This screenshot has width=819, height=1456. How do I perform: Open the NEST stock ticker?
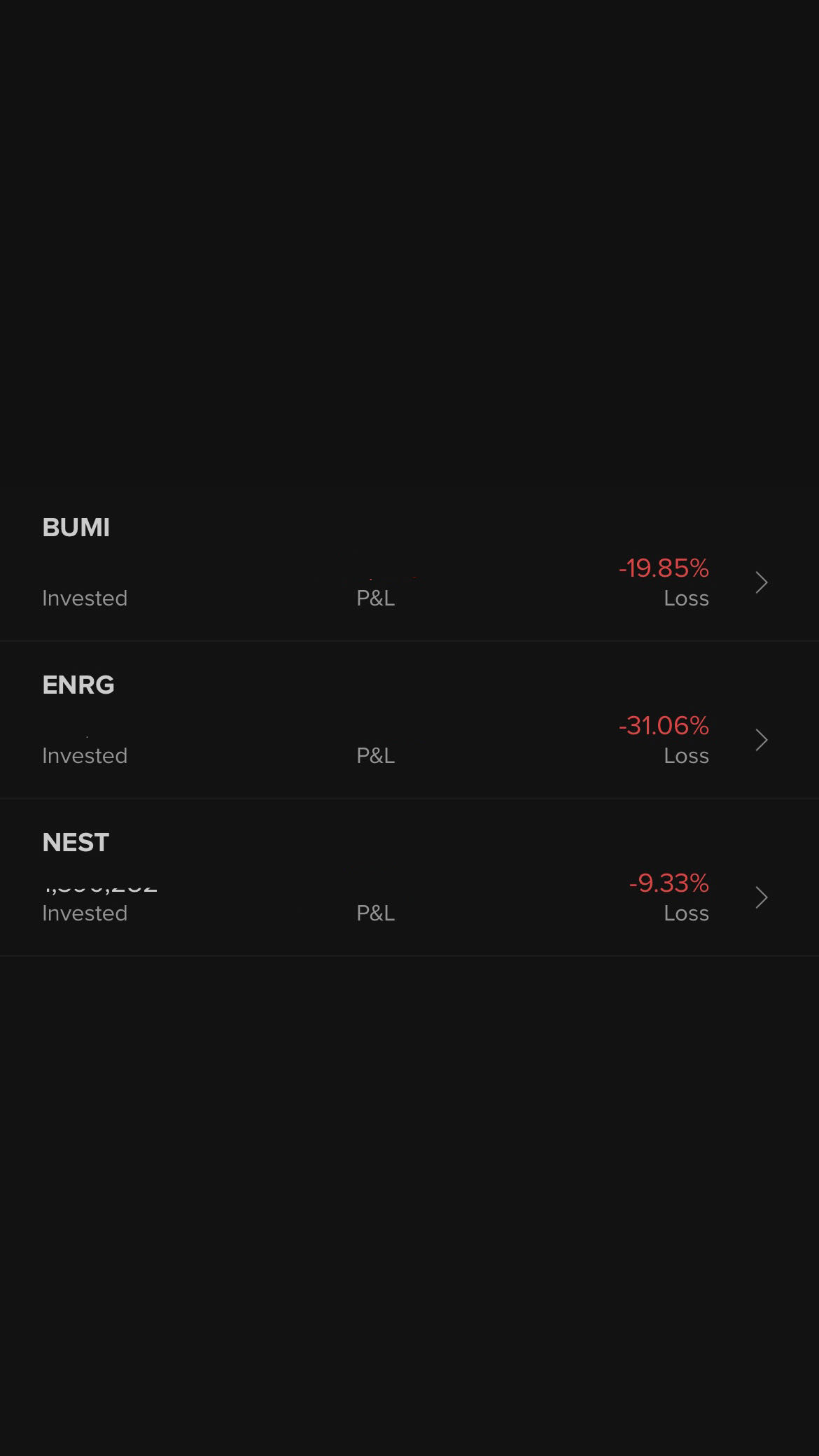coord(76,843)
